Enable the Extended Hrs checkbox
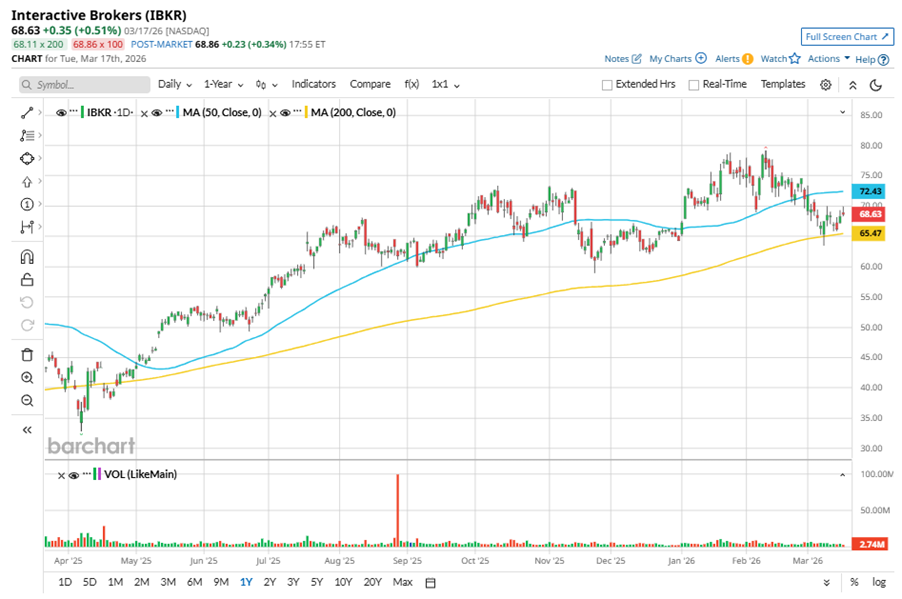Viewport: 902px width, 599px height. click(607, 85)
